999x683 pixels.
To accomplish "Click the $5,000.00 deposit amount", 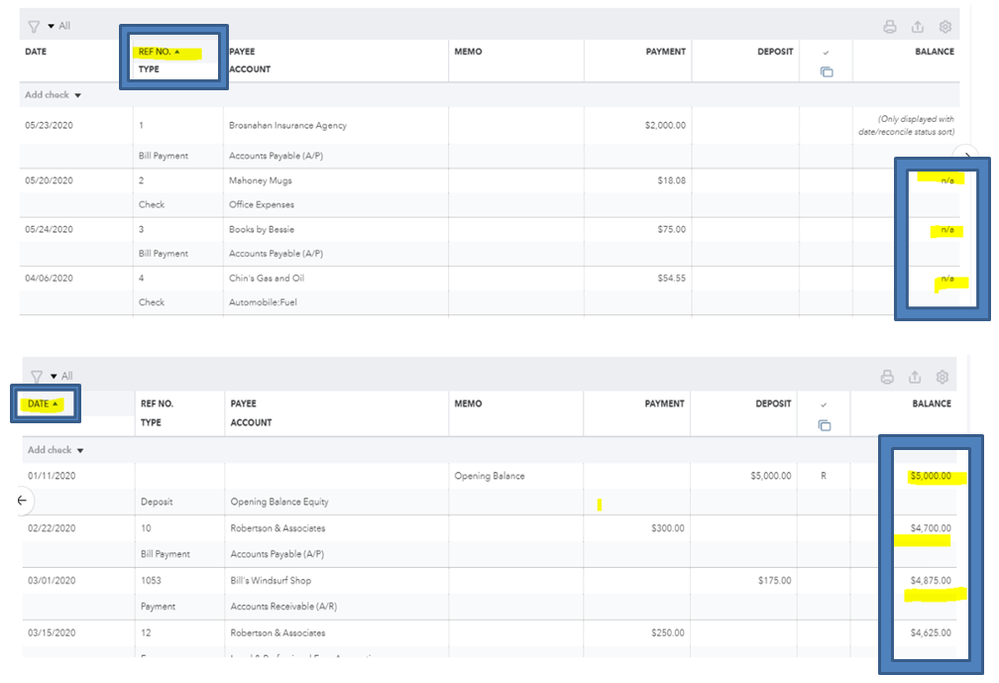I will click(771, 476).
